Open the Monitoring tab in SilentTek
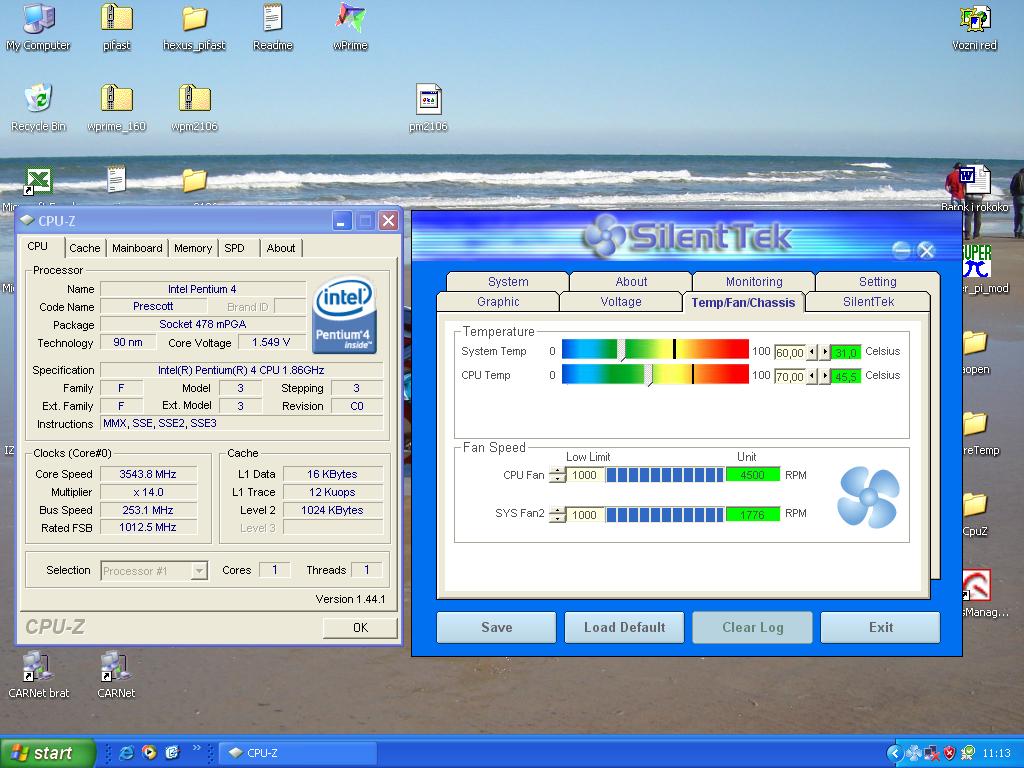The height and width of the screenshot is (768, 1024). tap(754, 281)
